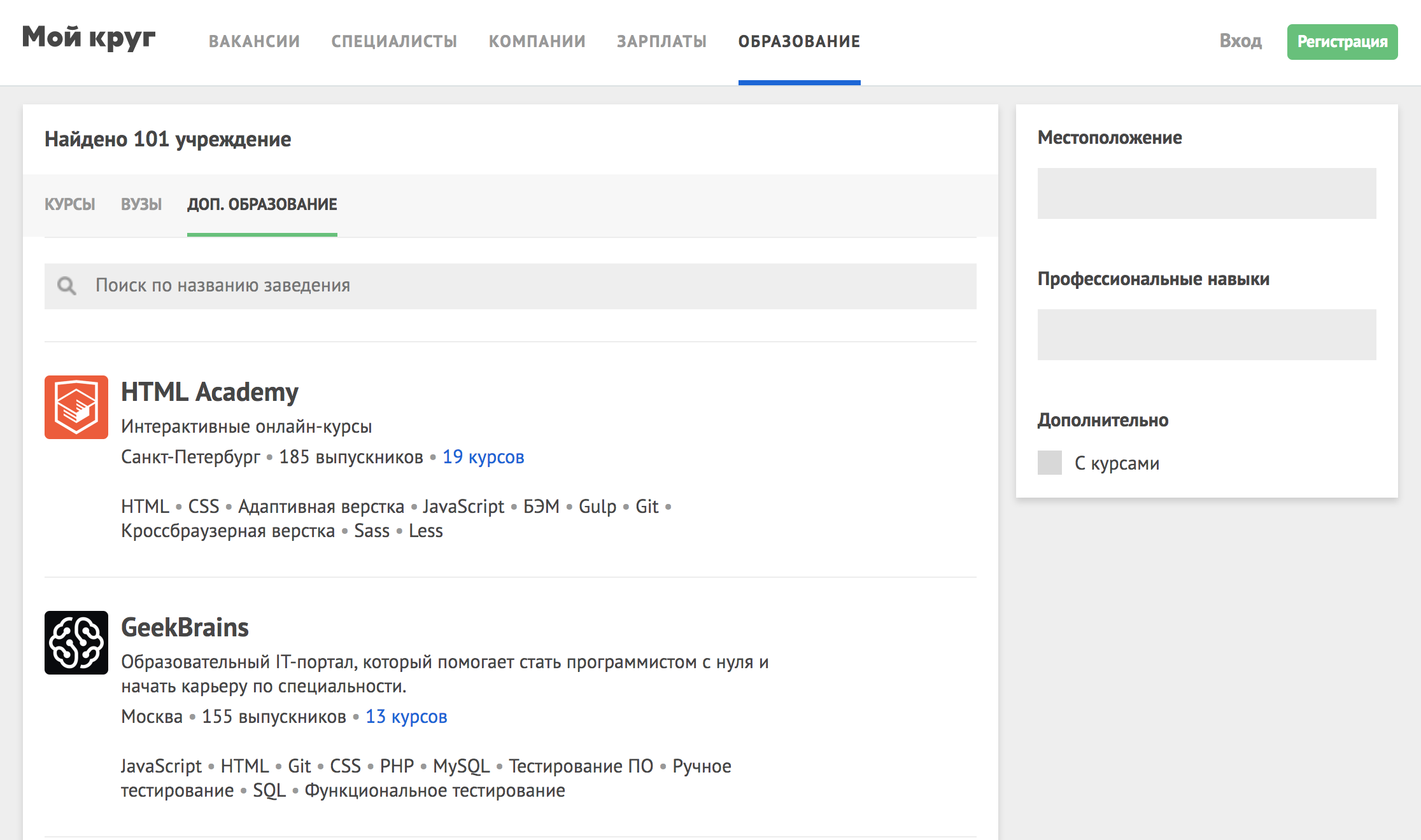Screen dimensions: 1421x840
Task: Open the Зарплаты navigation item
Action: 661,41
